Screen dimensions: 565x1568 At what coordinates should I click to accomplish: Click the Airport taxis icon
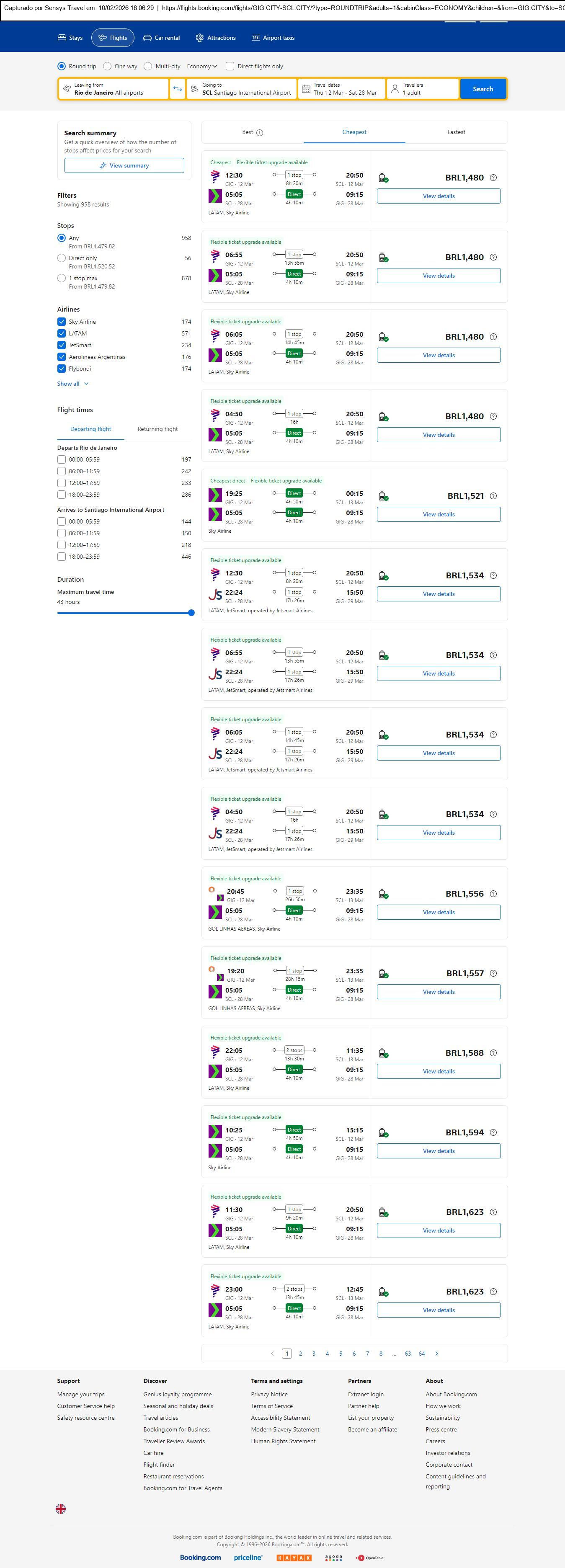(256, 38)
